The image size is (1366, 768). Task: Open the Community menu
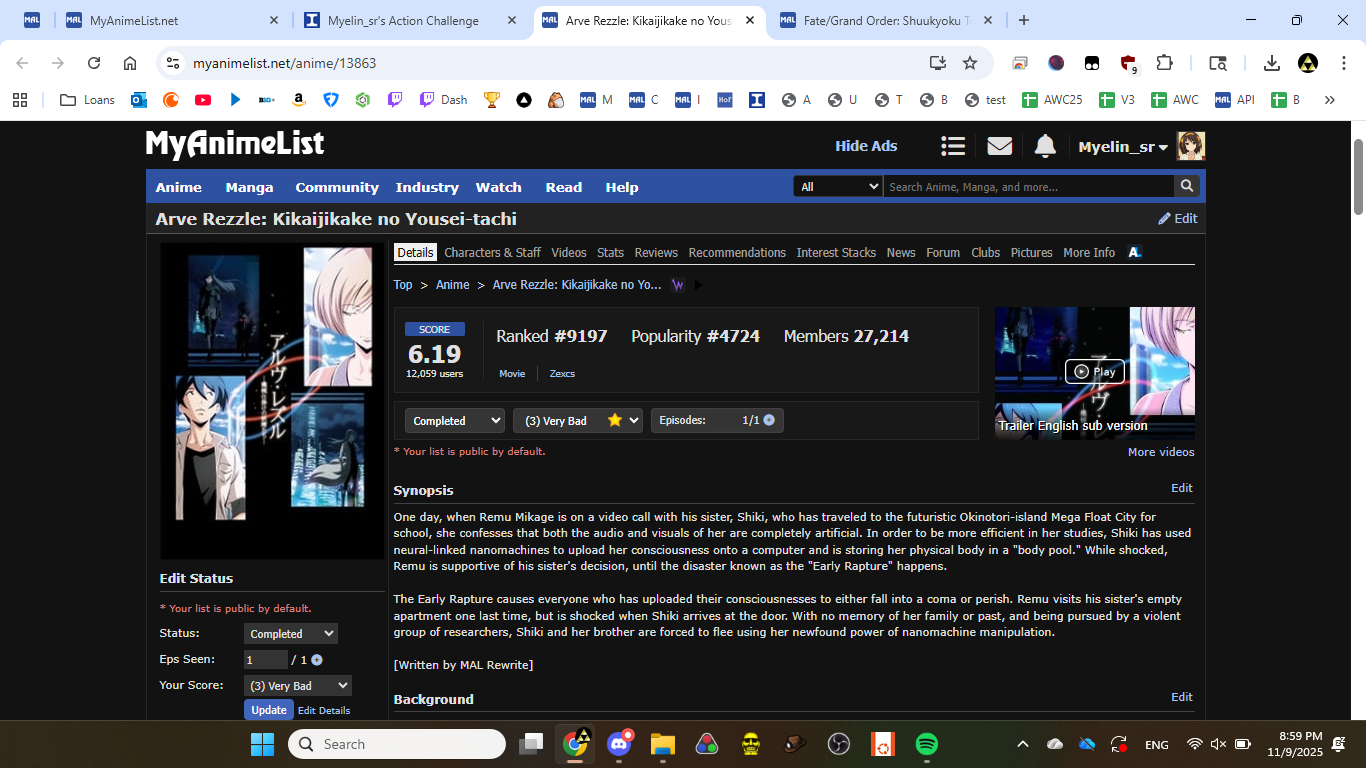[337, 187]
